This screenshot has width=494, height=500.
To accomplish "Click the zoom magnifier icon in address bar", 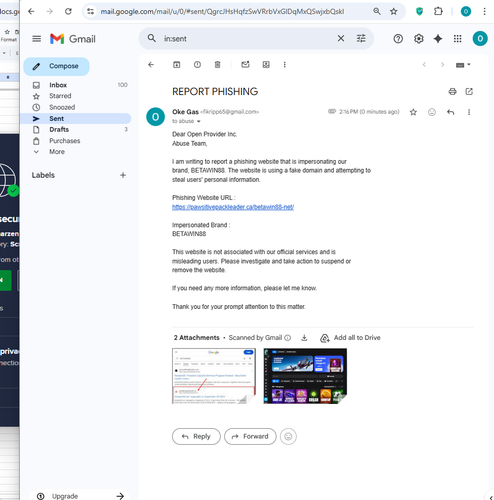I will pyautogui.click(x=377, y=11).
